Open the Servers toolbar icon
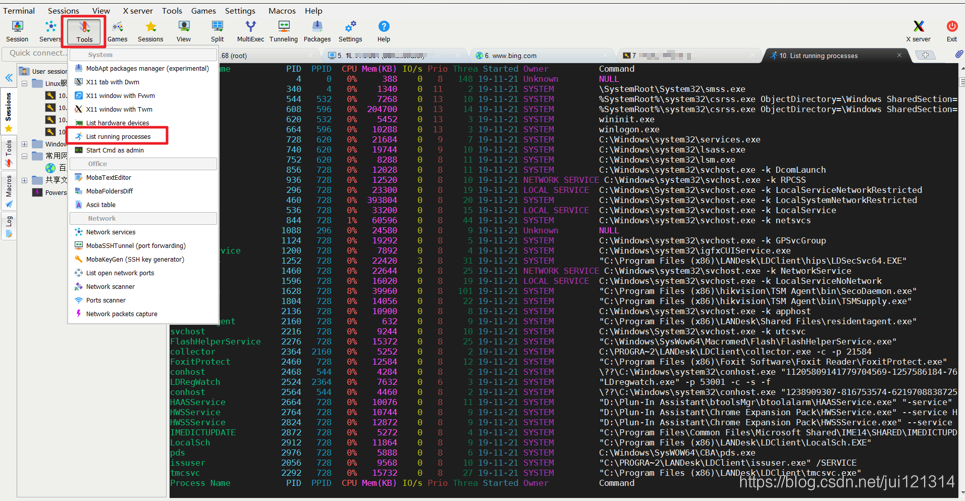The width and height of the screenshot is (965, 501). pos(50,31)
